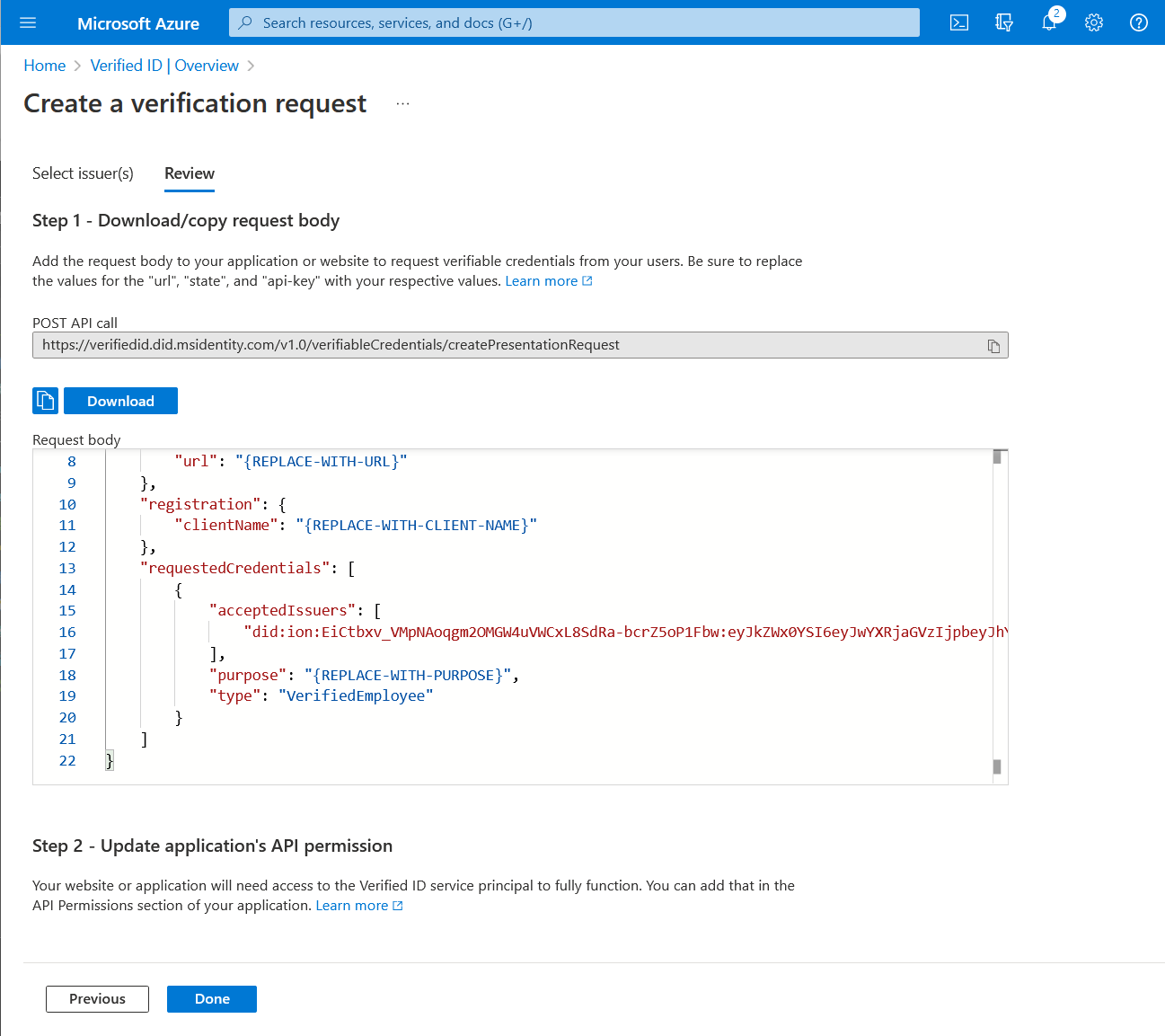Click the "acceptedIssuers" key on line 15
Viewport: 1165px width, 1036px height.
[x=282, y=610]
